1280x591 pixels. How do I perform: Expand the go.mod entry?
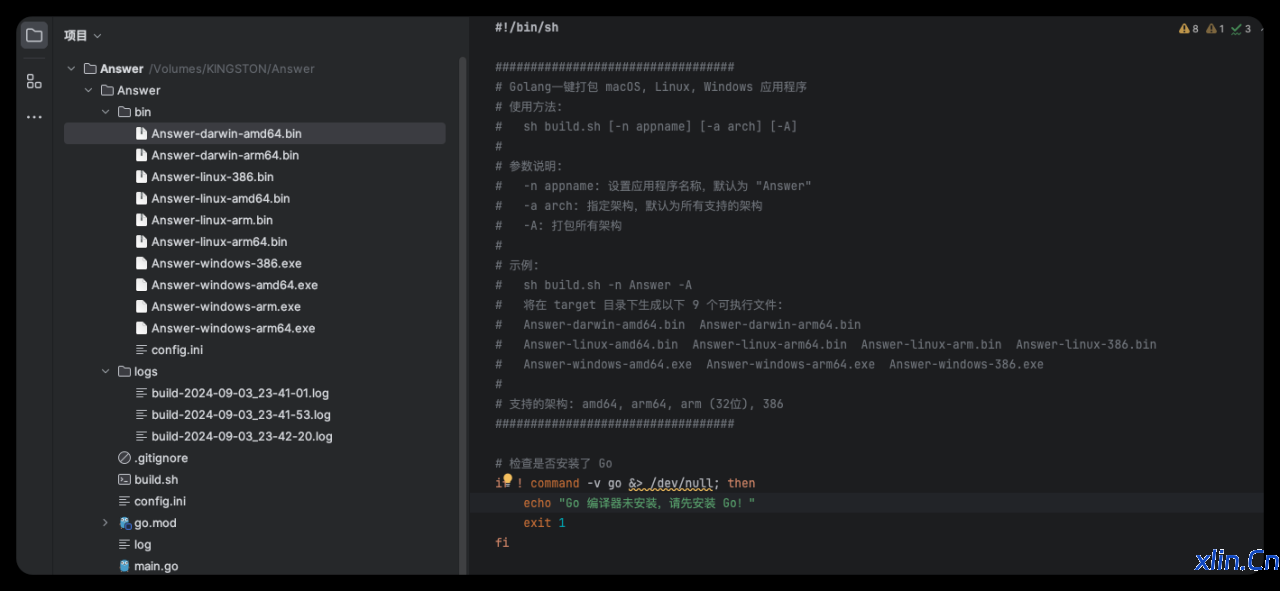(105, 522)
